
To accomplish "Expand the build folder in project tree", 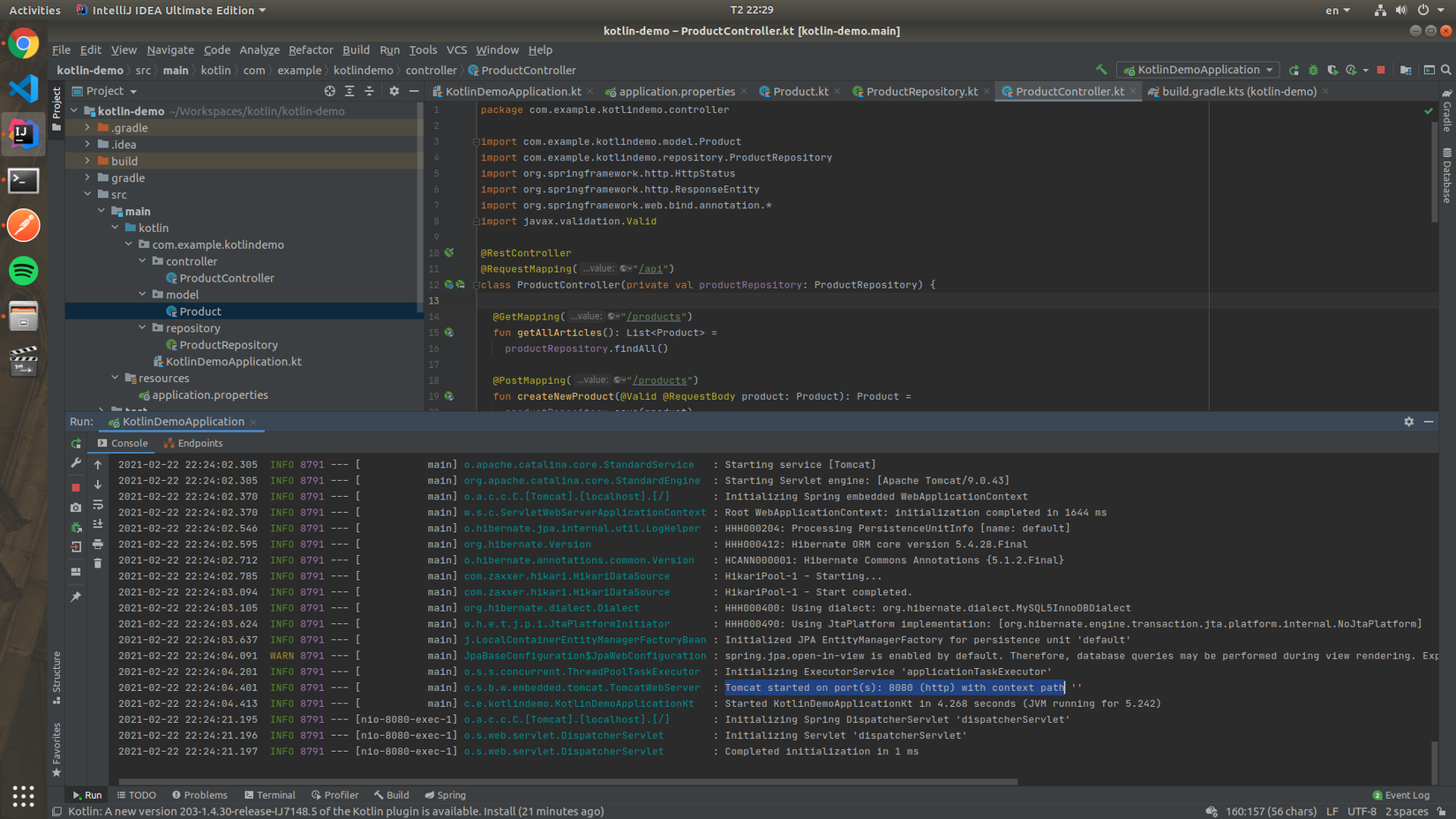I will coord(87,162).
